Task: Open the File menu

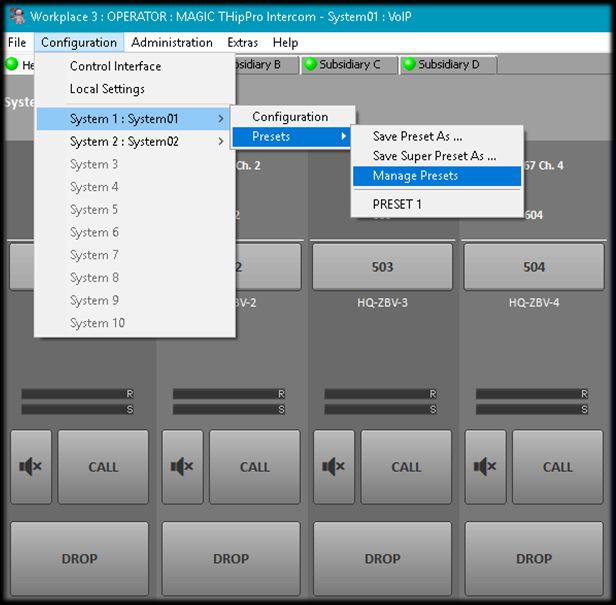Action: (x=17, y=42)
